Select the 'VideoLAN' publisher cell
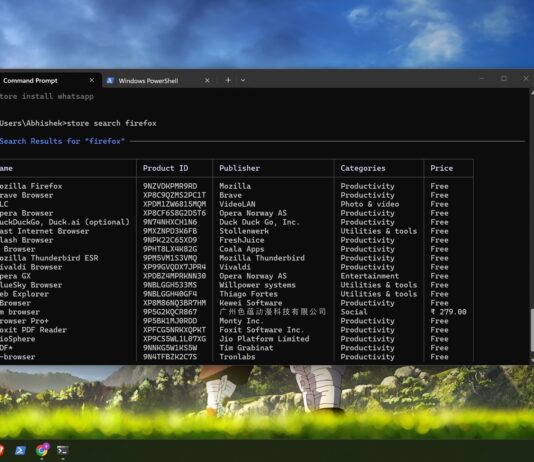 pyautogui.click(x=237, y=204)
